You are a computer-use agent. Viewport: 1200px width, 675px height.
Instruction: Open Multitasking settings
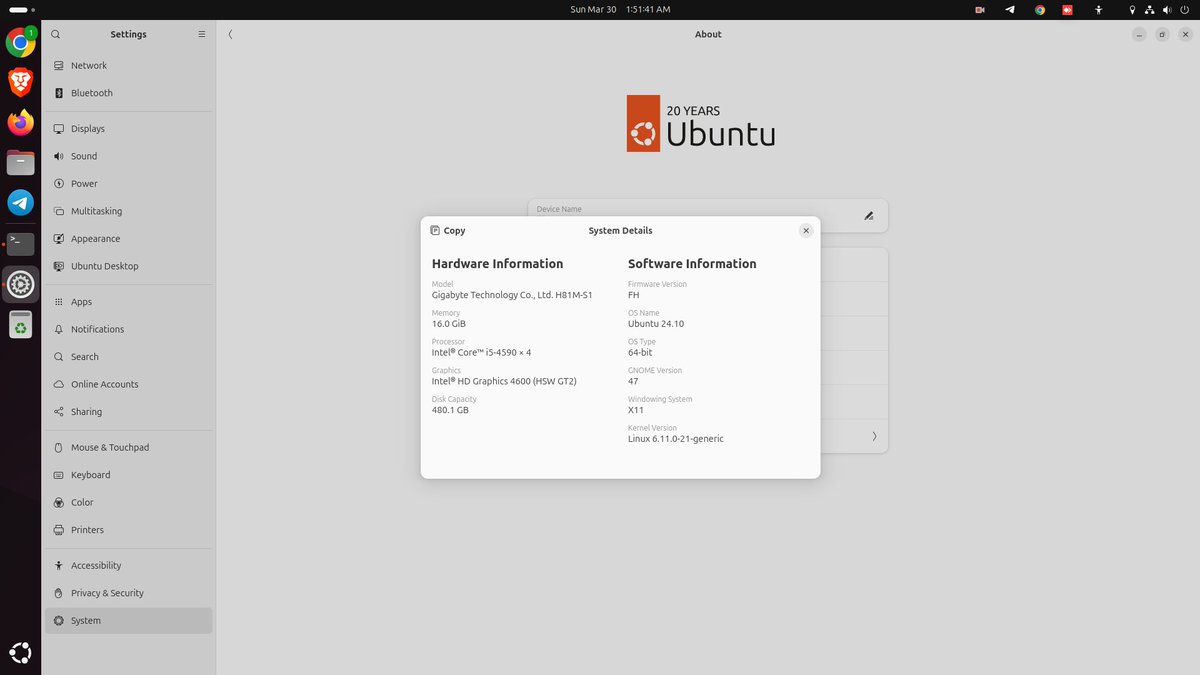pyautogui.click(x=129, y=211)
